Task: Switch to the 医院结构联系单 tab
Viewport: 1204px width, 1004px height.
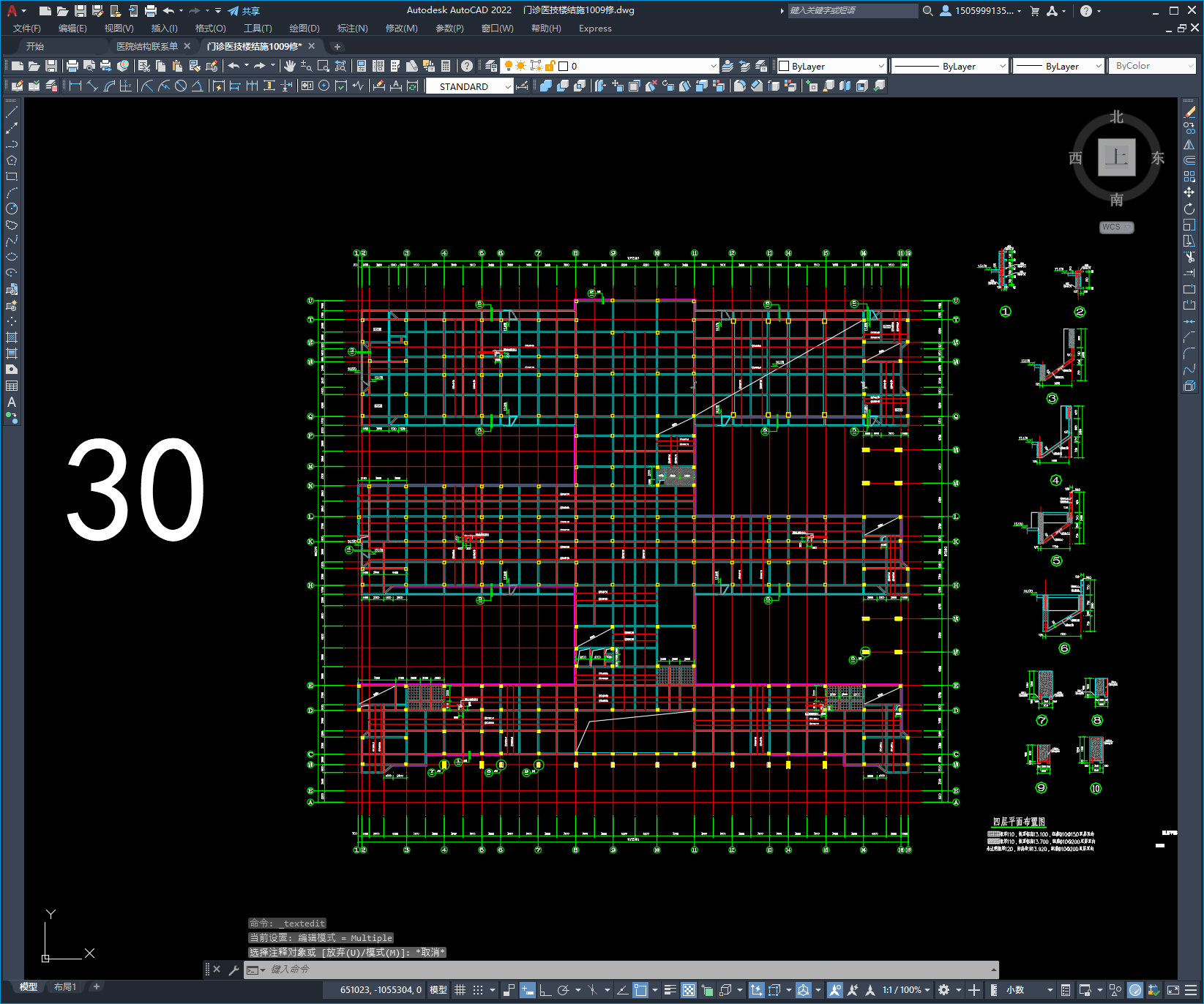Action: [147, 46]
